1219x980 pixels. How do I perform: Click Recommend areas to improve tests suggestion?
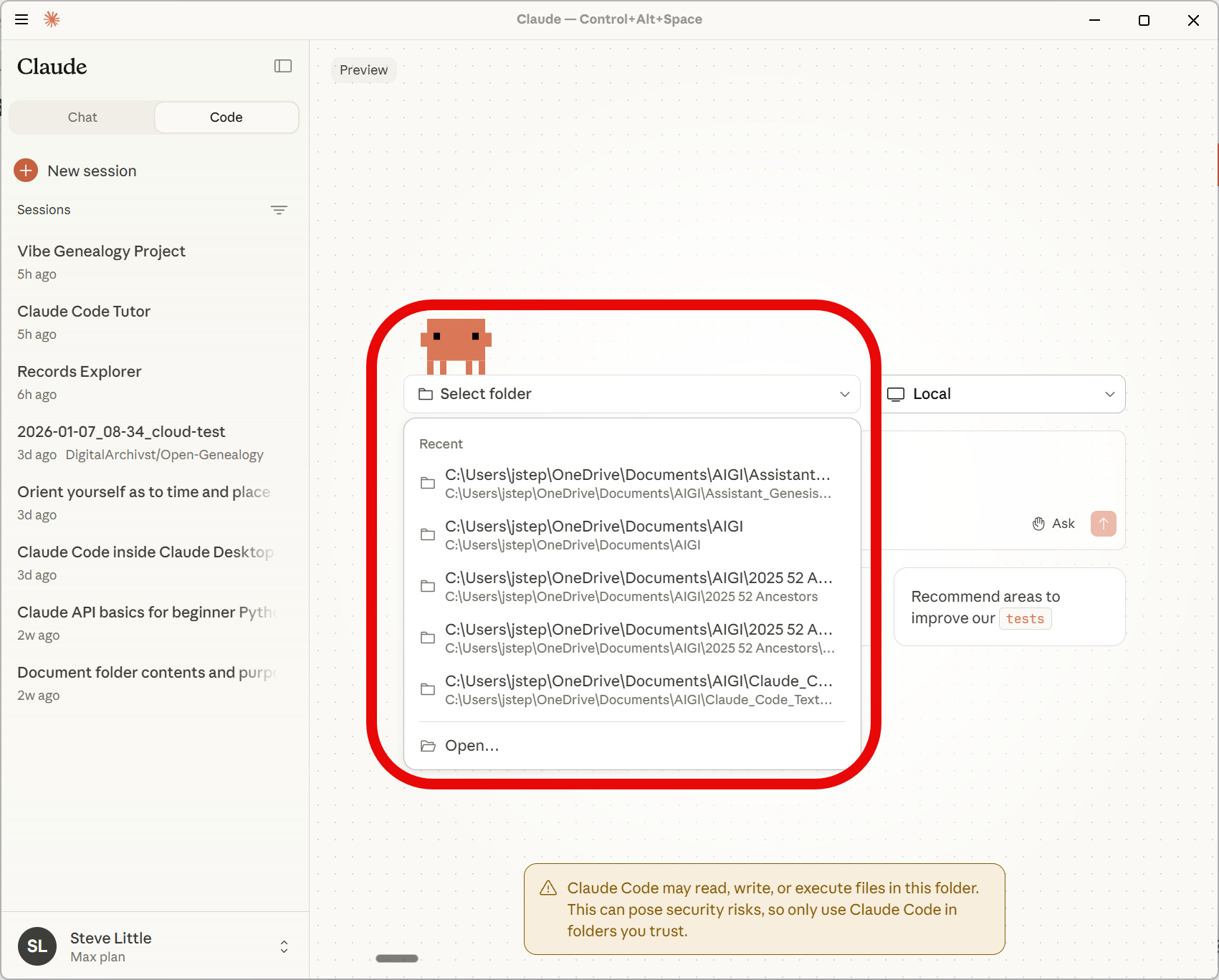pyautogui.click(x=1010, y=607)
